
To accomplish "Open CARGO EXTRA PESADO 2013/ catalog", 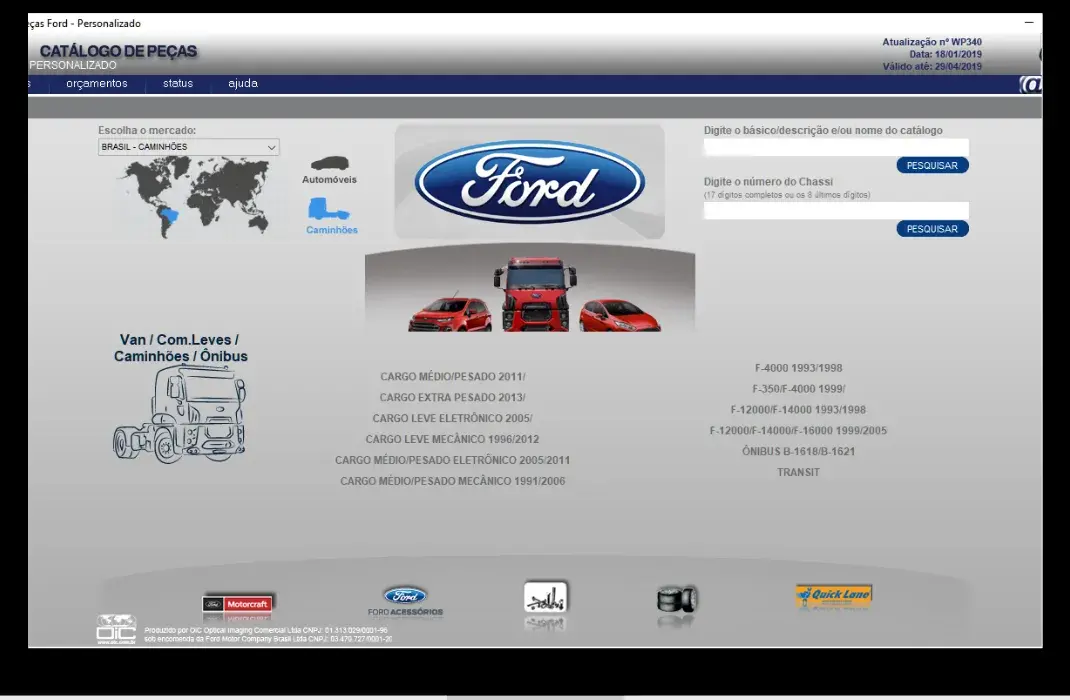I will point(452,397).
